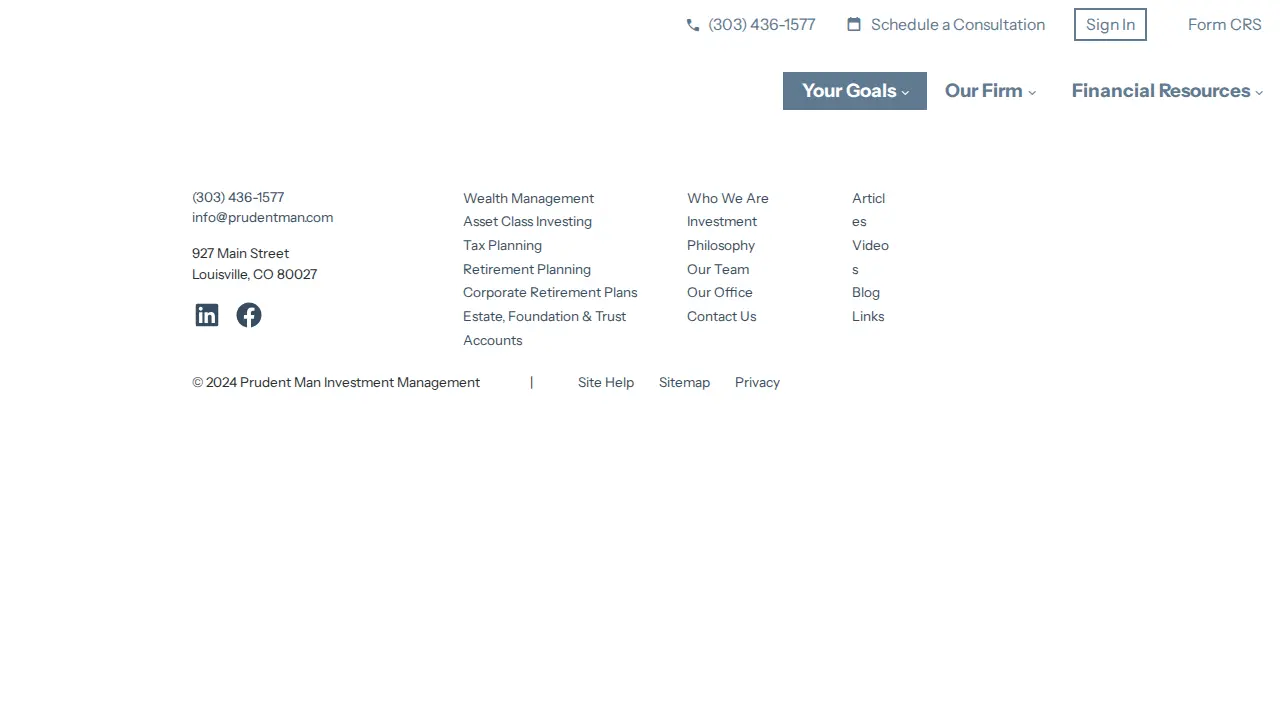This screenshot has height=720, width=1280.
Task: Email info@prudentman.com
Action: point(262,217)
